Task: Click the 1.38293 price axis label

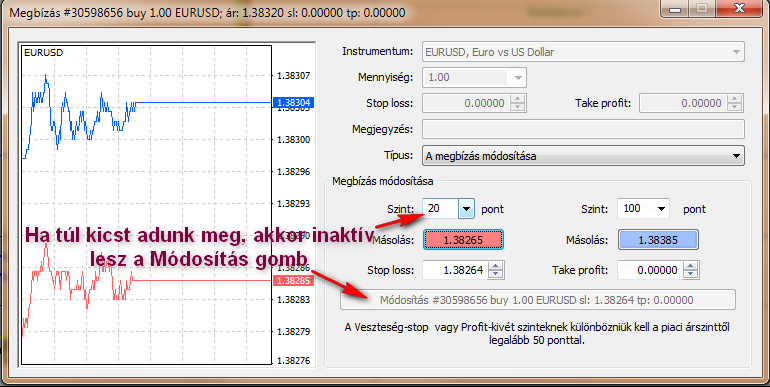Action: pyautogui.click(x=293, y=203)
